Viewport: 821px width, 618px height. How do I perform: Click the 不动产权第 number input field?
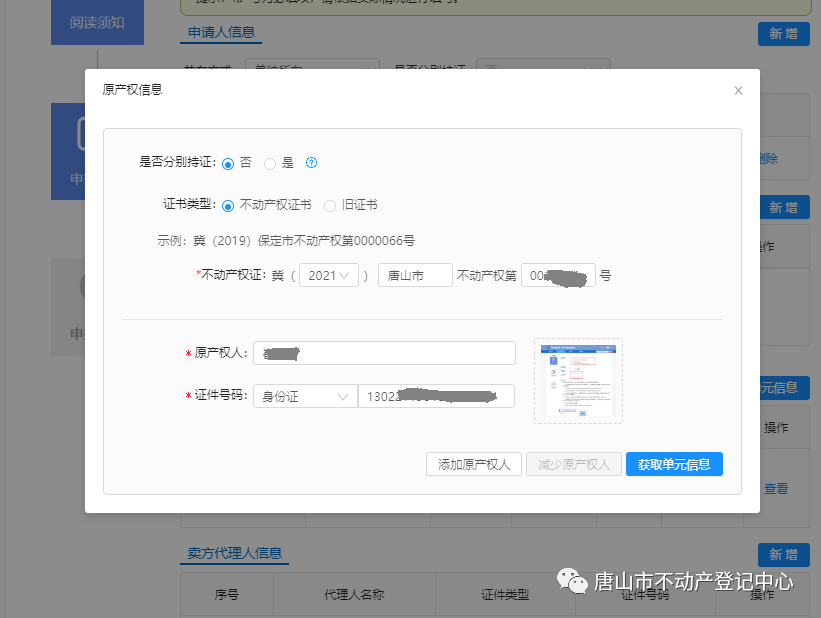tap(558, 275)
